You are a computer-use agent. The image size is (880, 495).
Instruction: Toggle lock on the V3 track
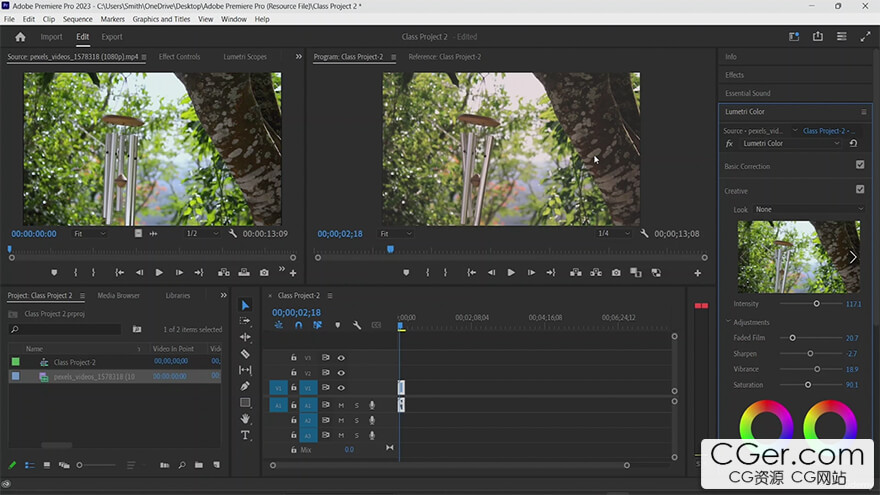pyautogui.click(x=294, y=358)
